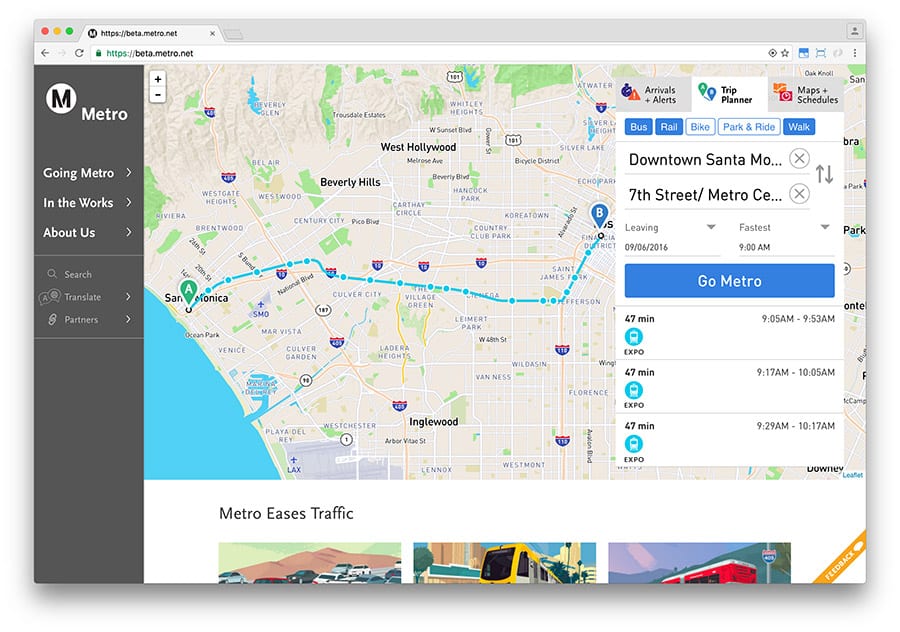Click the Inglewood map label

pyautogui.click(x=433, y=422)
